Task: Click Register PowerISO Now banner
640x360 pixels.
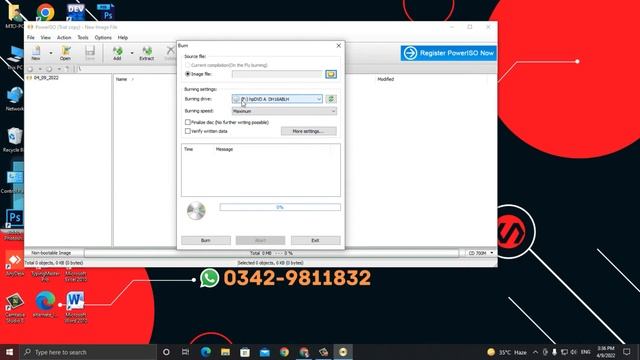Action: pos(448,53)
